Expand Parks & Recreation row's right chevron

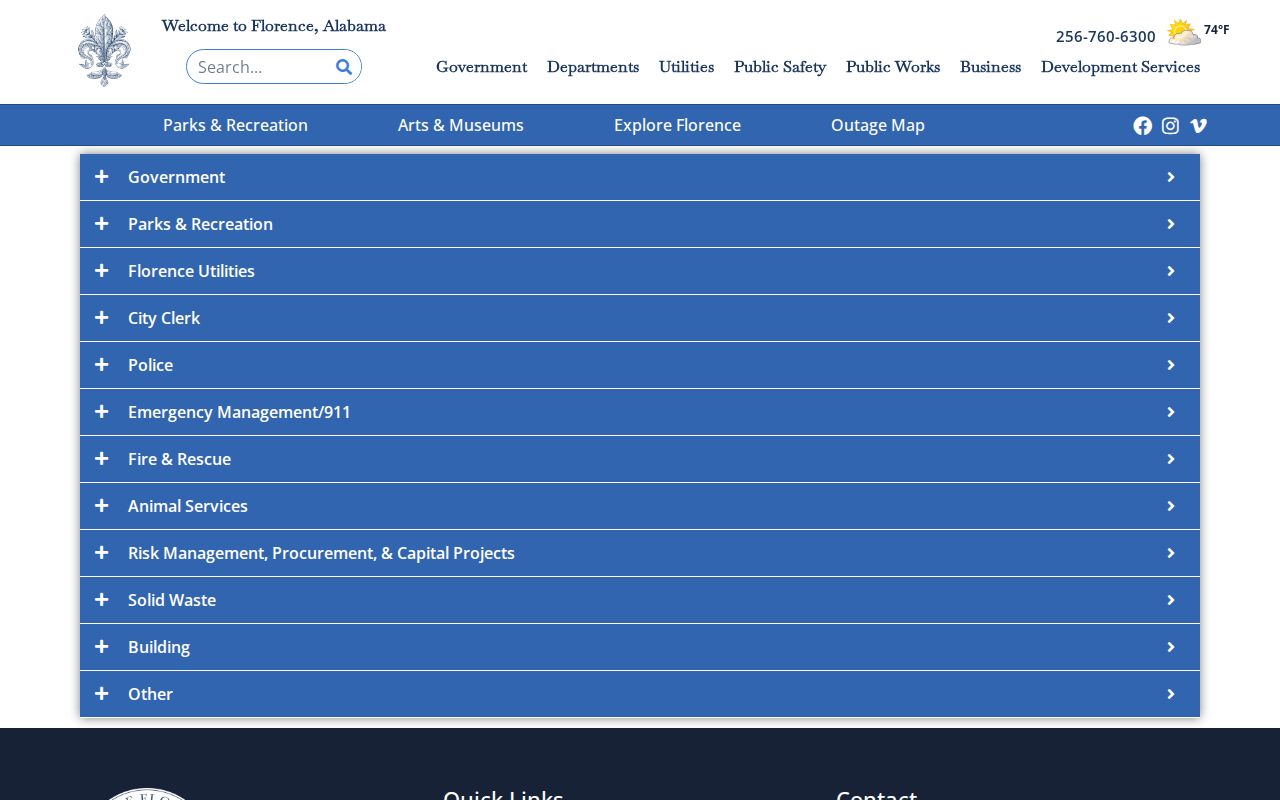click(x=1170, y=224)
